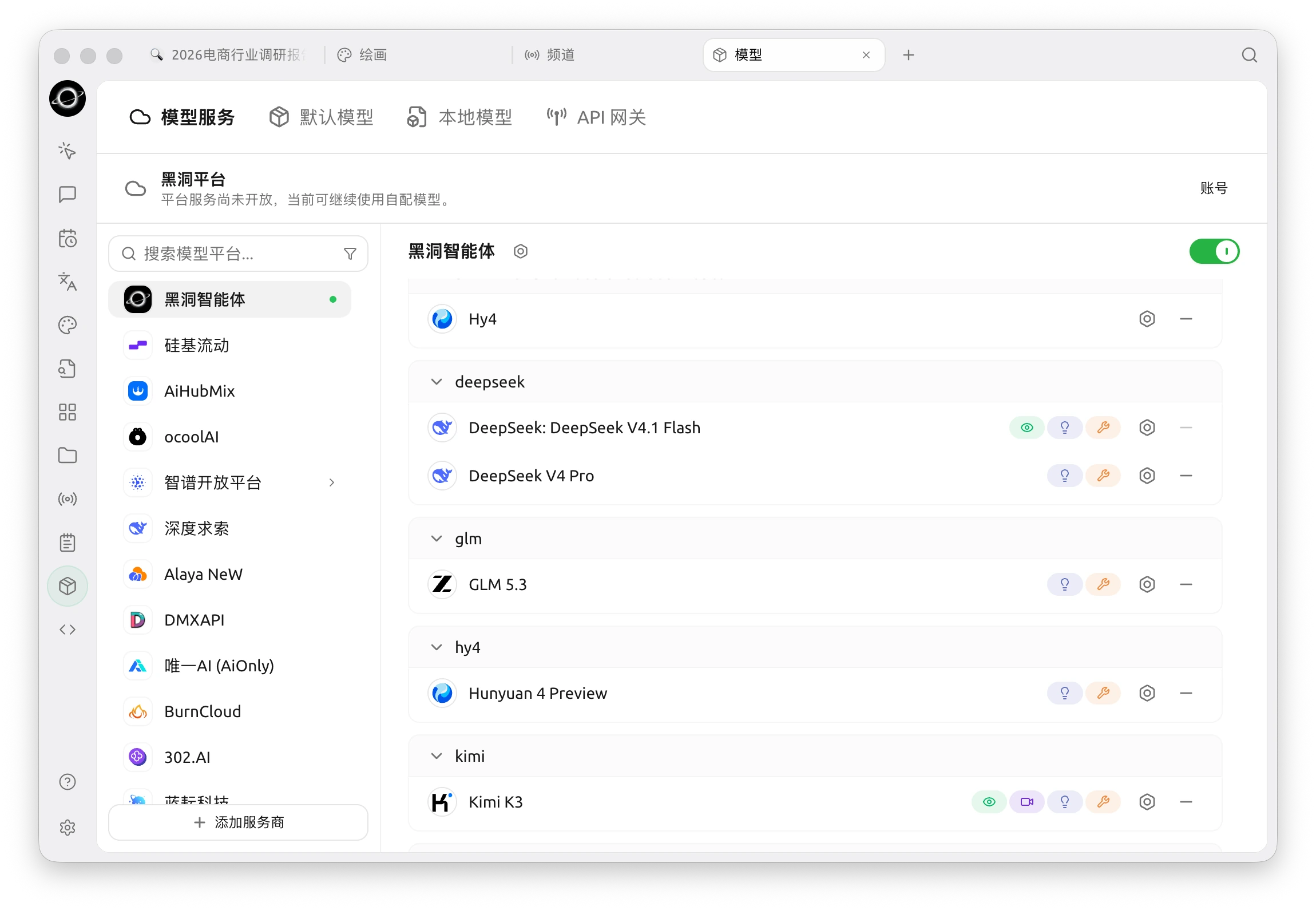Click the 添加服务商 button

click(x=238, y=822)
